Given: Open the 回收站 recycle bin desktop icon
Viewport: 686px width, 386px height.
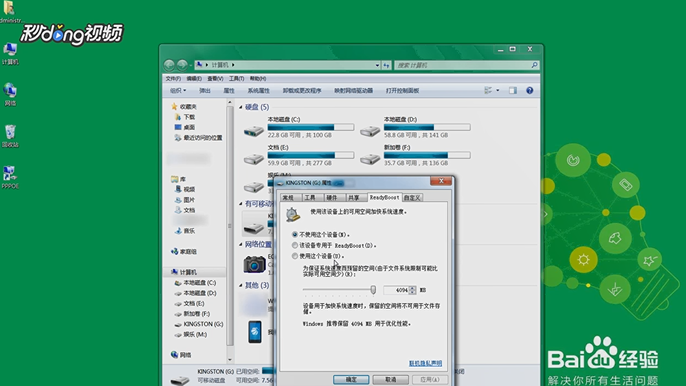Looking at the screenshot, I should coord(10,136).
